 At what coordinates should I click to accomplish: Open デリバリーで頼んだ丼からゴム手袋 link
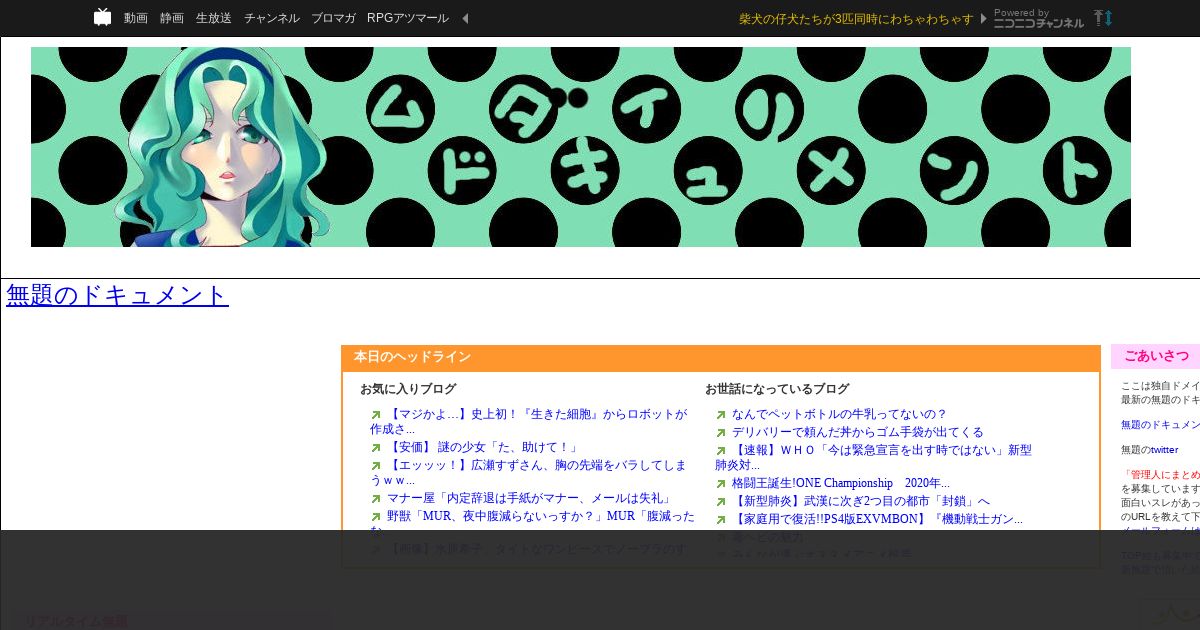tap(858, 432)
